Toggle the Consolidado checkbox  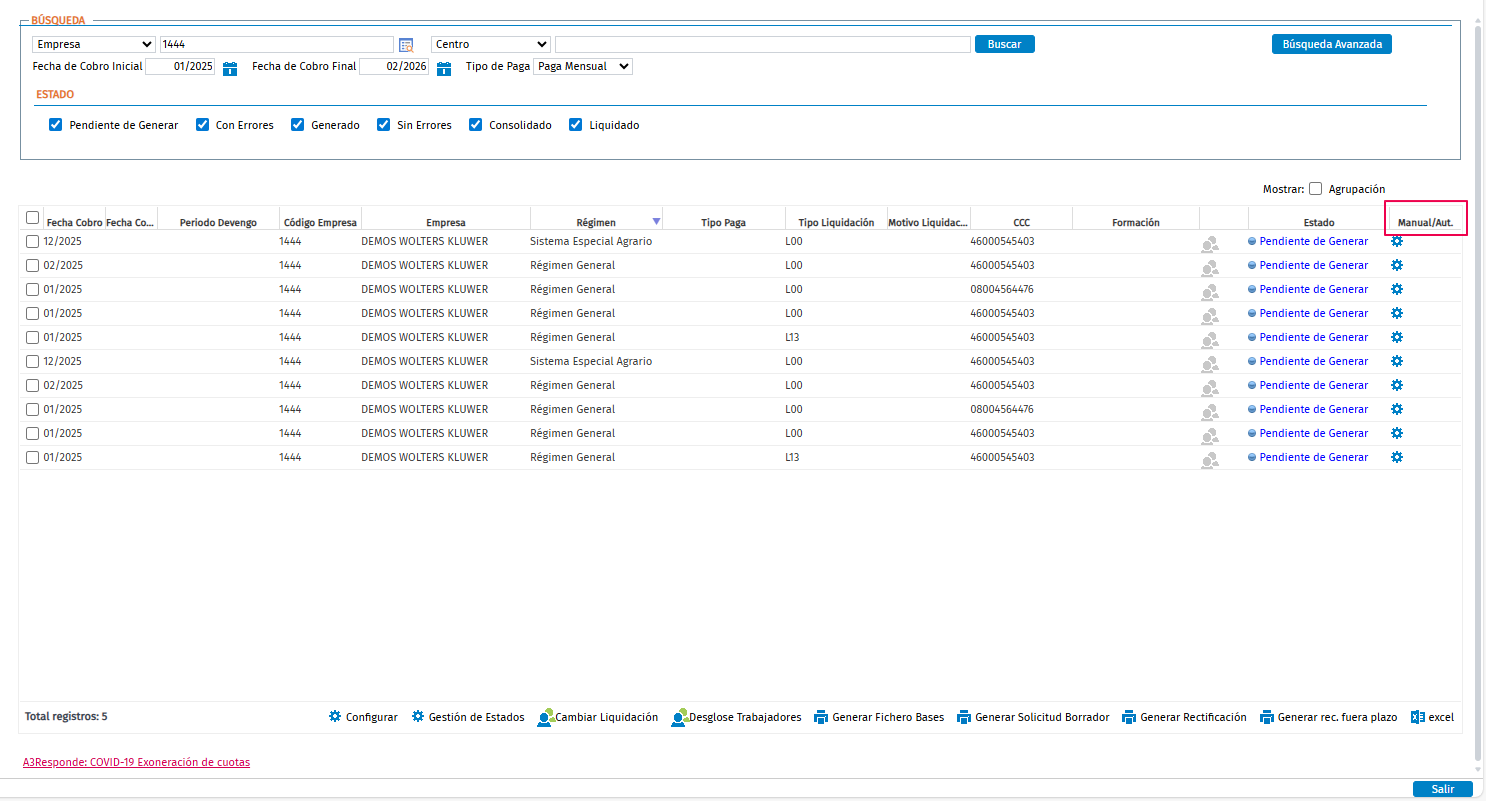click(475, 125)
